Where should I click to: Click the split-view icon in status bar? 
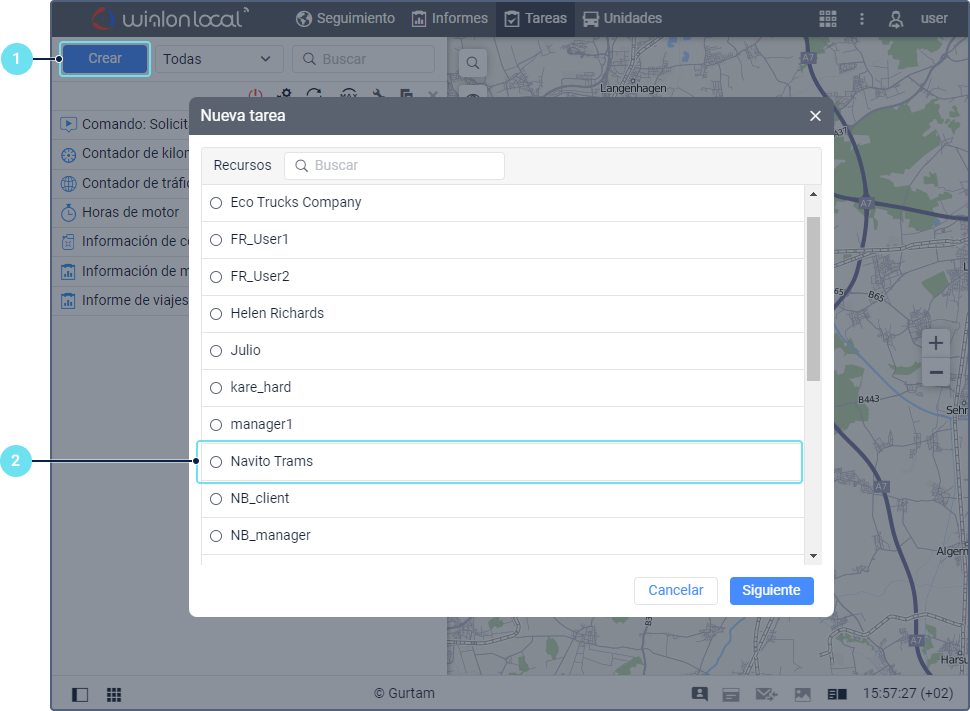pos(837,694)
